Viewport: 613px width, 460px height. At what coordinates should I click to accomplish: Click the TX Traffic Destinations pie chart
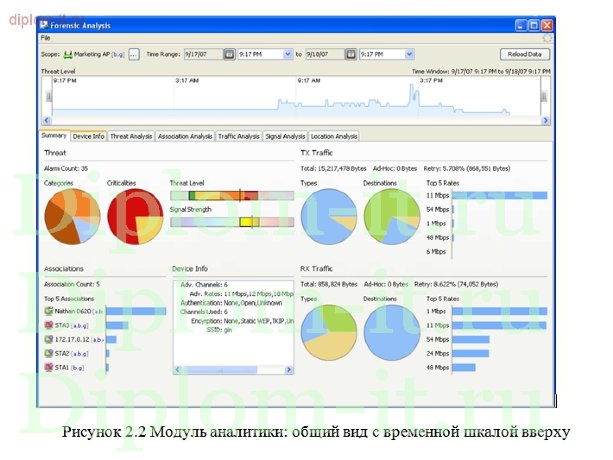pyautogui.click(x=392, y=217)
